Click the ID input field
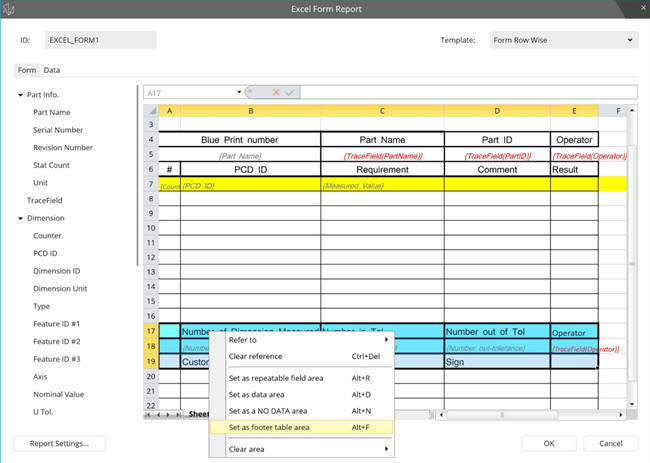 [102, 40]
